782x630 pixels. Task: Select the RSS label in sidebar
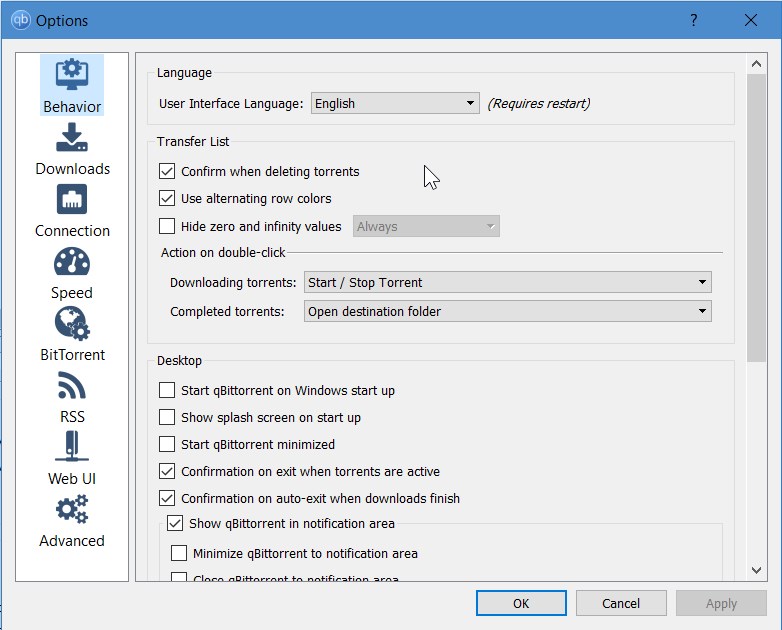pos(72,417)
